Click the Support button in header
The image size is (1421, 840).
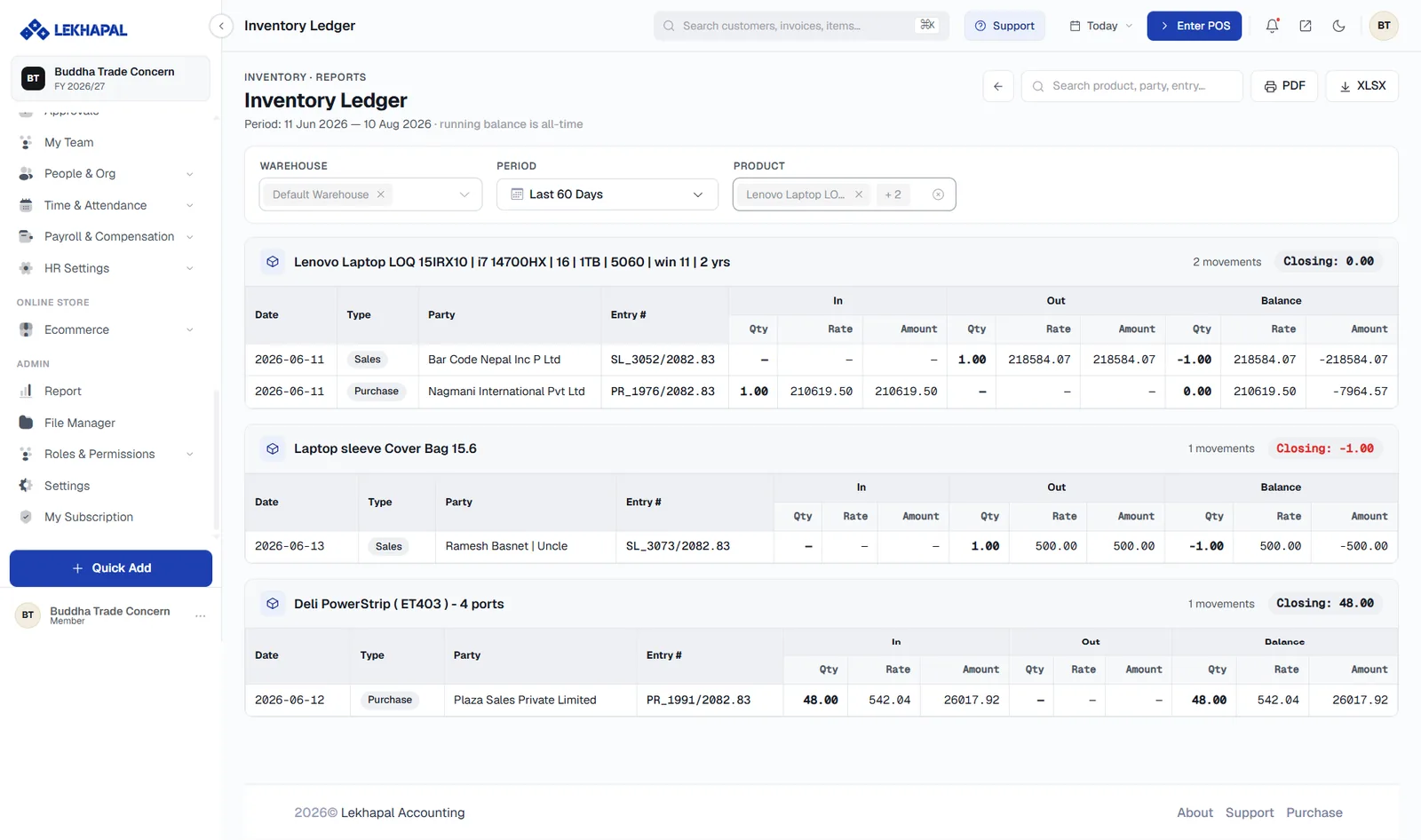point(1004,26)
